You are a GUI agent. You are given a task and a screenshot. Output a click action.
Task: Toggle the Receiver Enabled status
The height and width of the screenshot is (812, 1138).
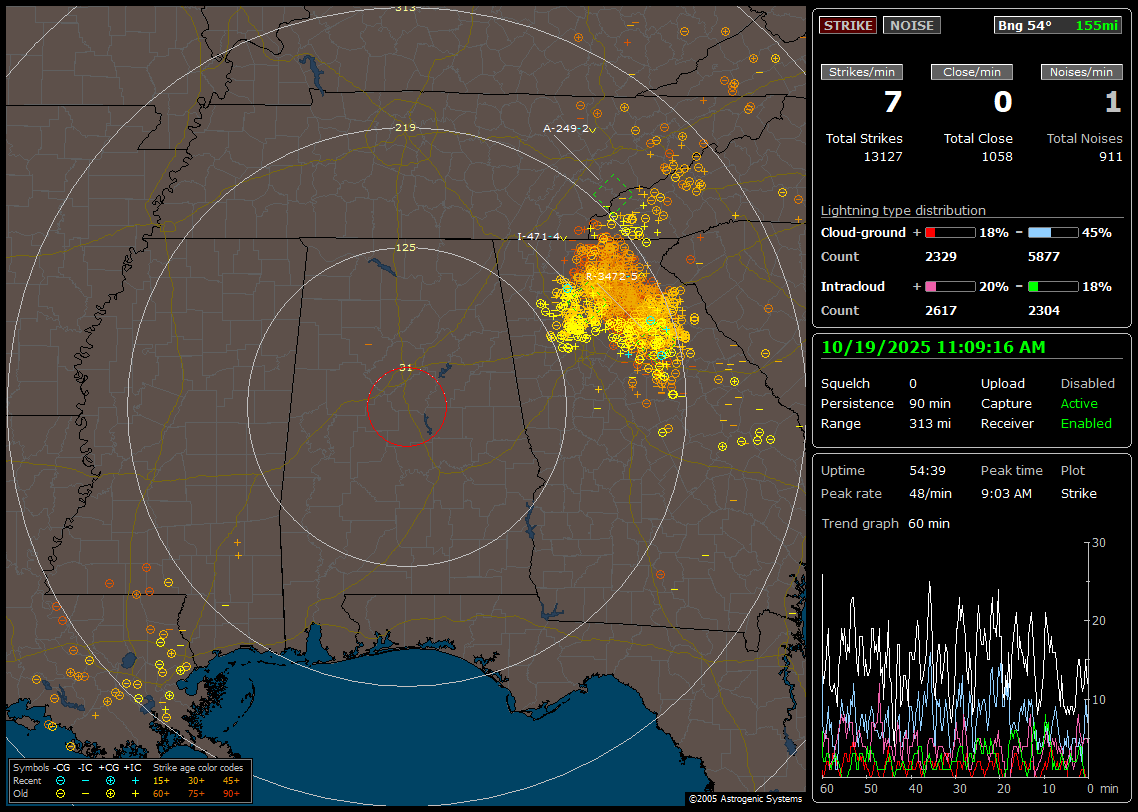tap(1086, 423)
